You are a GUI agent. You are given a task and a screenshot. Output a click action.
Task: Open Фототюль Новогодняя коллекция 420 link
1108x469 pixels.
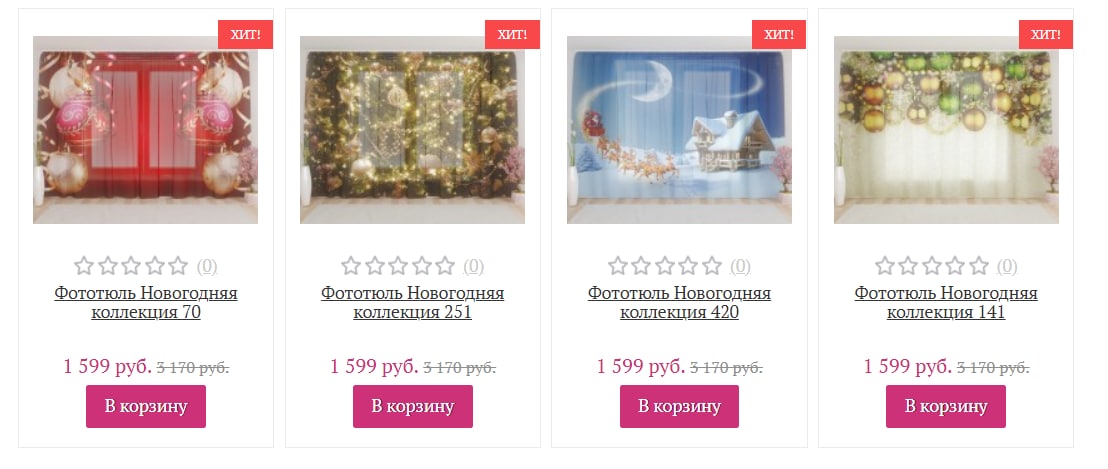click(x=679, y=302)
